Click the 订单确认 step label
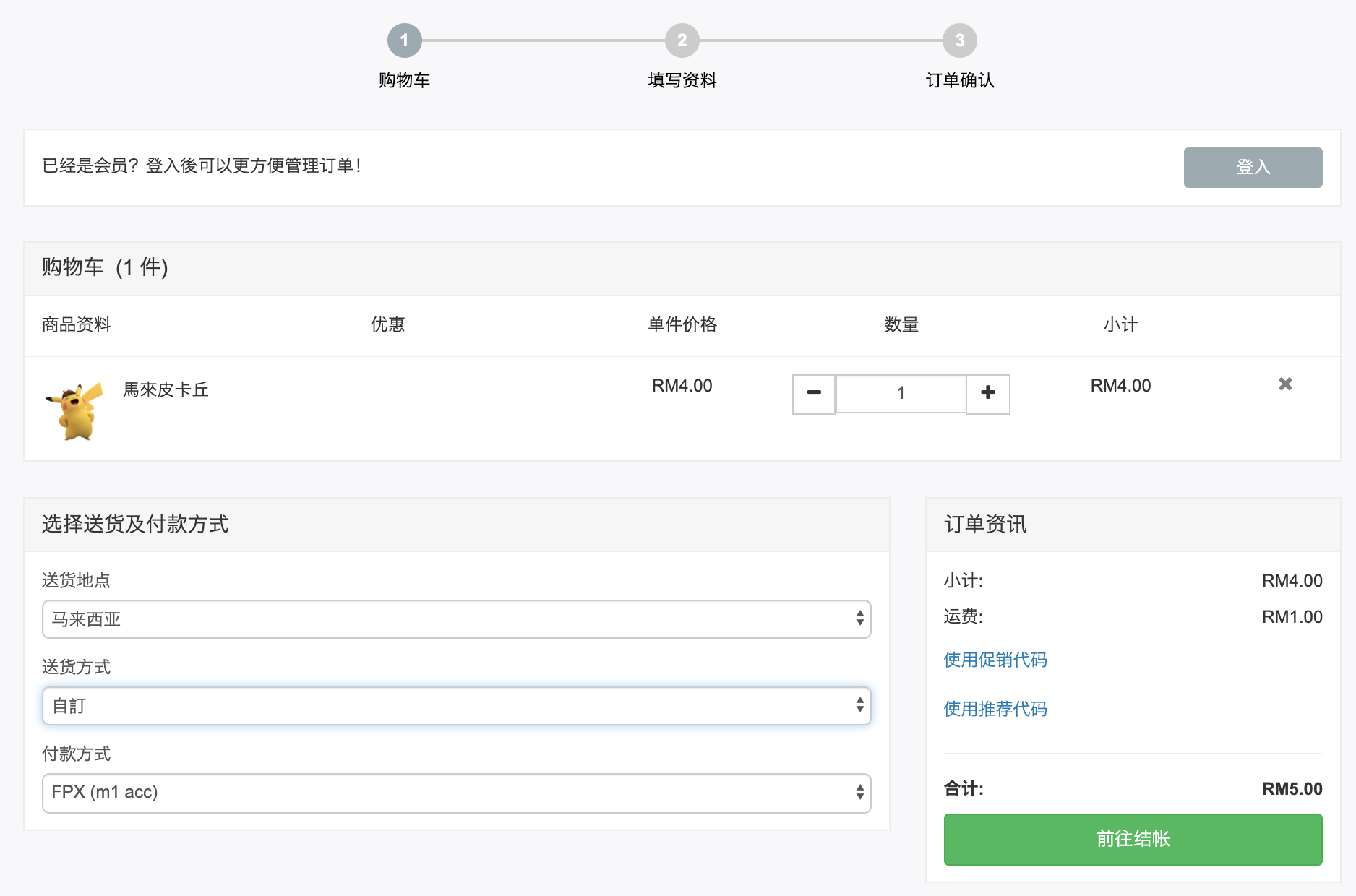1356x896 pixels. tap(960, 80)
